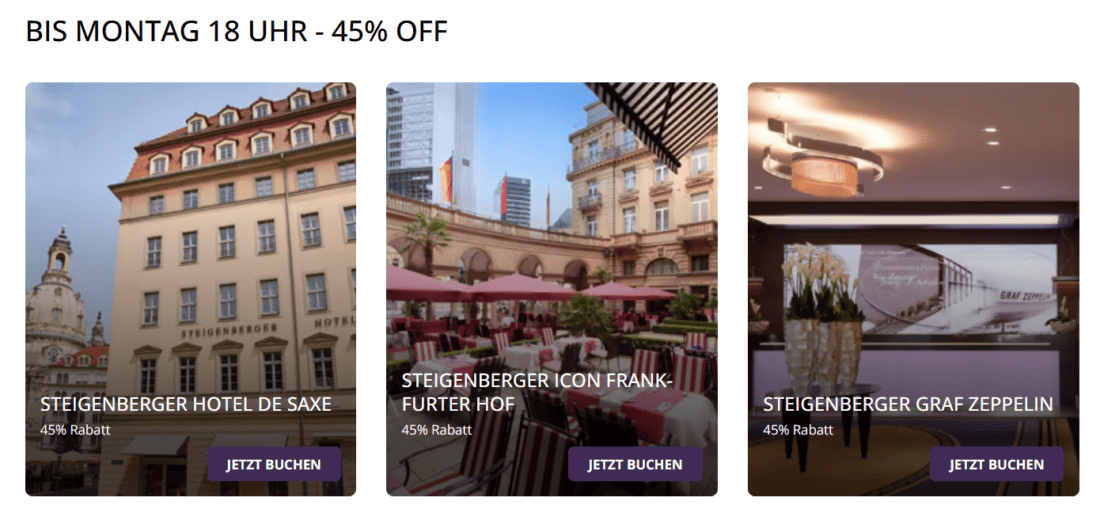Click 45% Rabatt under Hotel de Saxe
This screenshot has width=1100, height=505.
point(75,430)
